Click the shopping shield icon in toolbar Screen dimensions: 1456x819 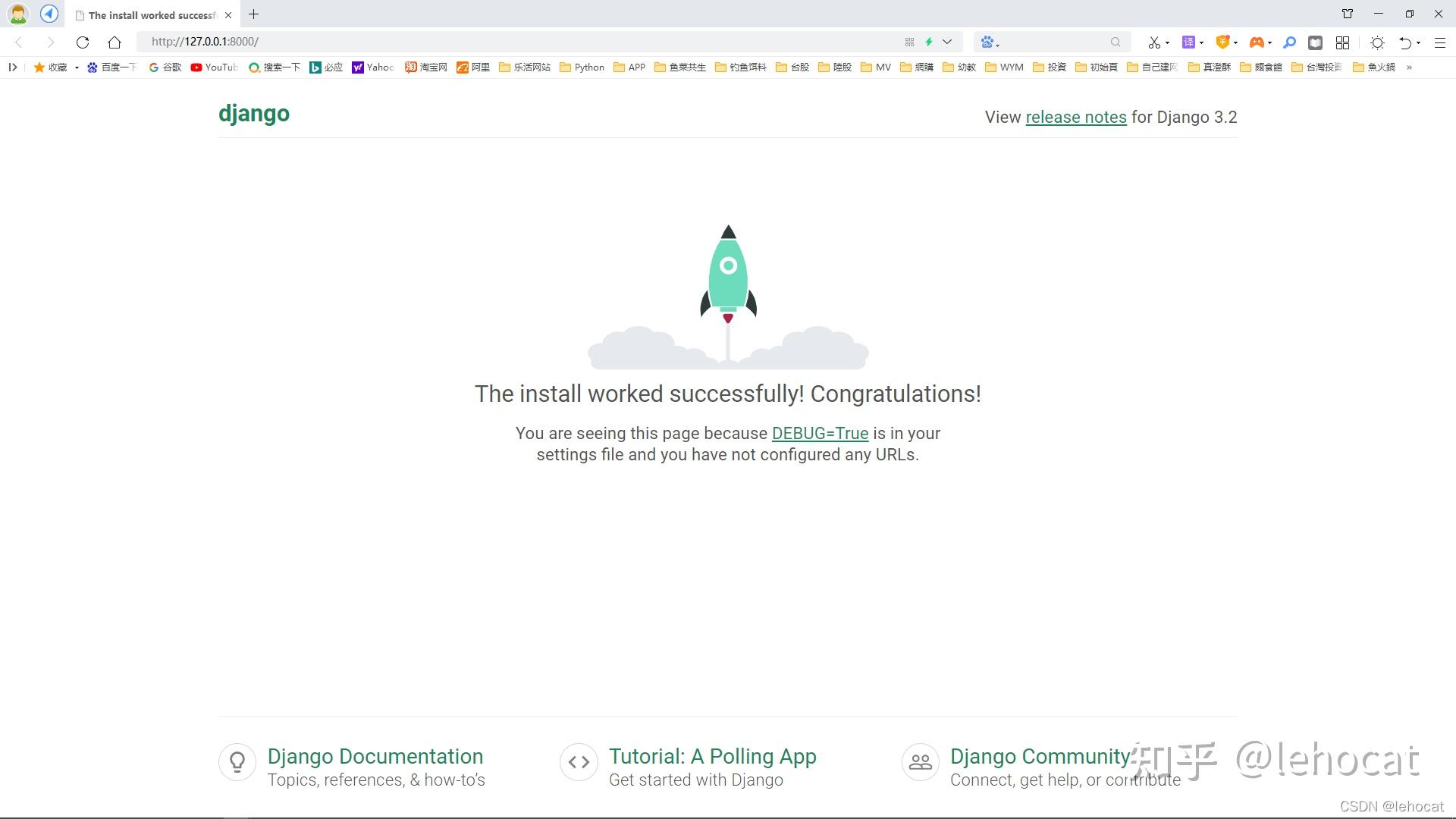[x=1222, y=42]
